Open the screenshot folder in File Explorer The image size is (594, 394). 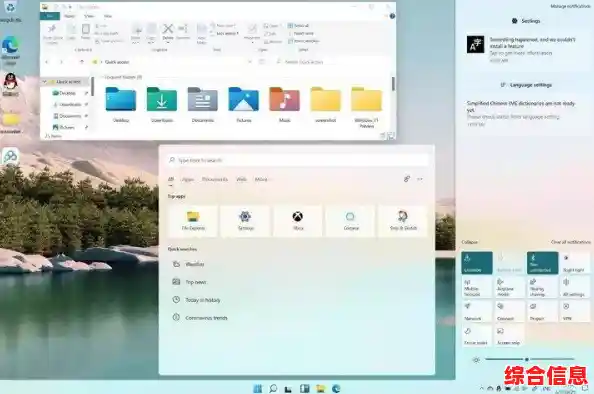tap(325, 104)
